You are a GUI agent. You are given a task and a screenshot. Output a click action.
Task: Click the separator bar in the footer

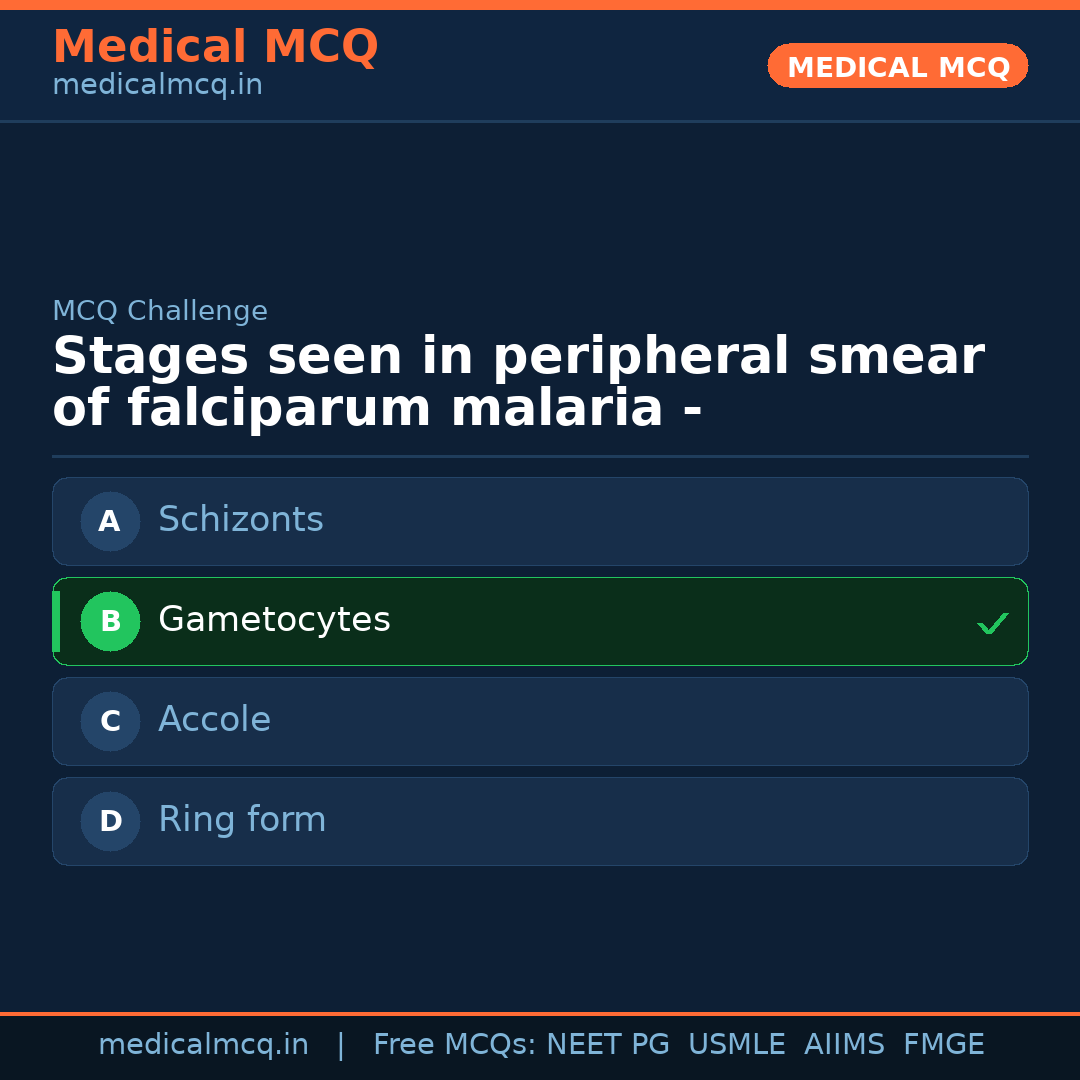340,1044
